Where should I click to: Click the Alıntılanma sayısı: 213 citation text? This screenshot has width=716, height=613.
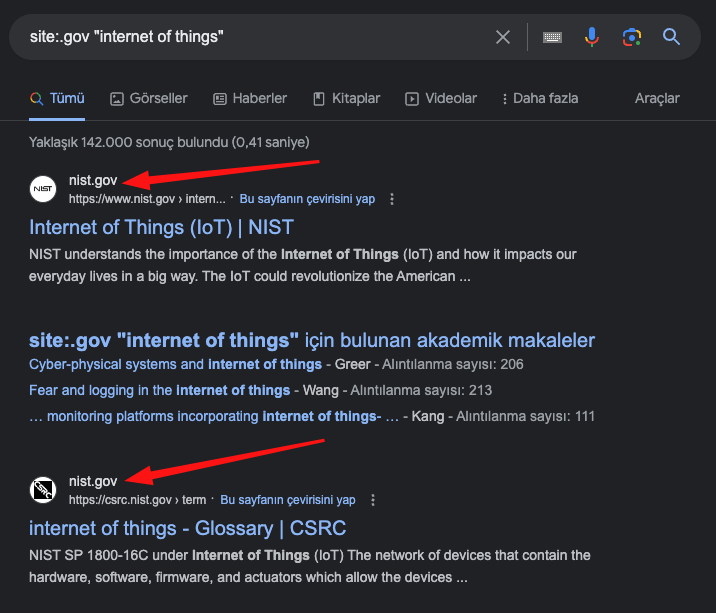click(421, 391)
